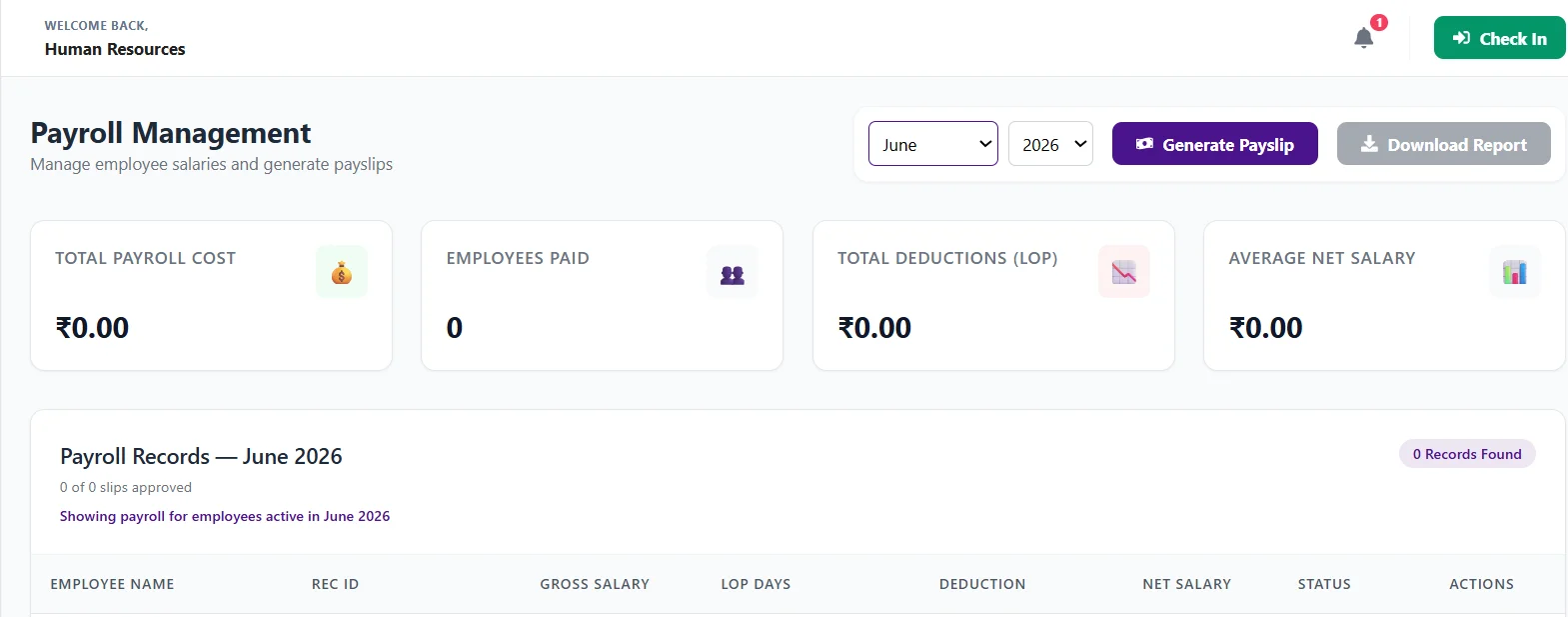
Task: Click Download Report button
Action: pyautogui.click(x=1443, y=144)
